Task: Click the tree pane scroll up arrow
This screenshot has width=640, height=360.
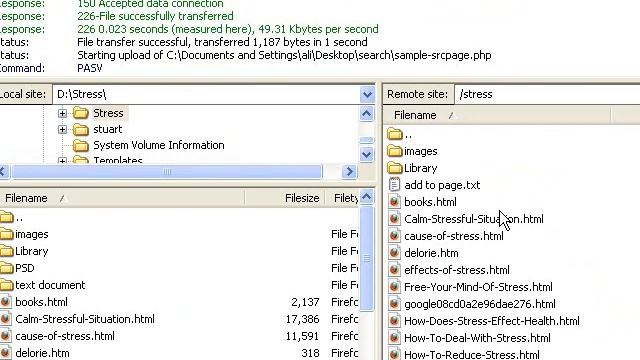Action: click(367, 113)
